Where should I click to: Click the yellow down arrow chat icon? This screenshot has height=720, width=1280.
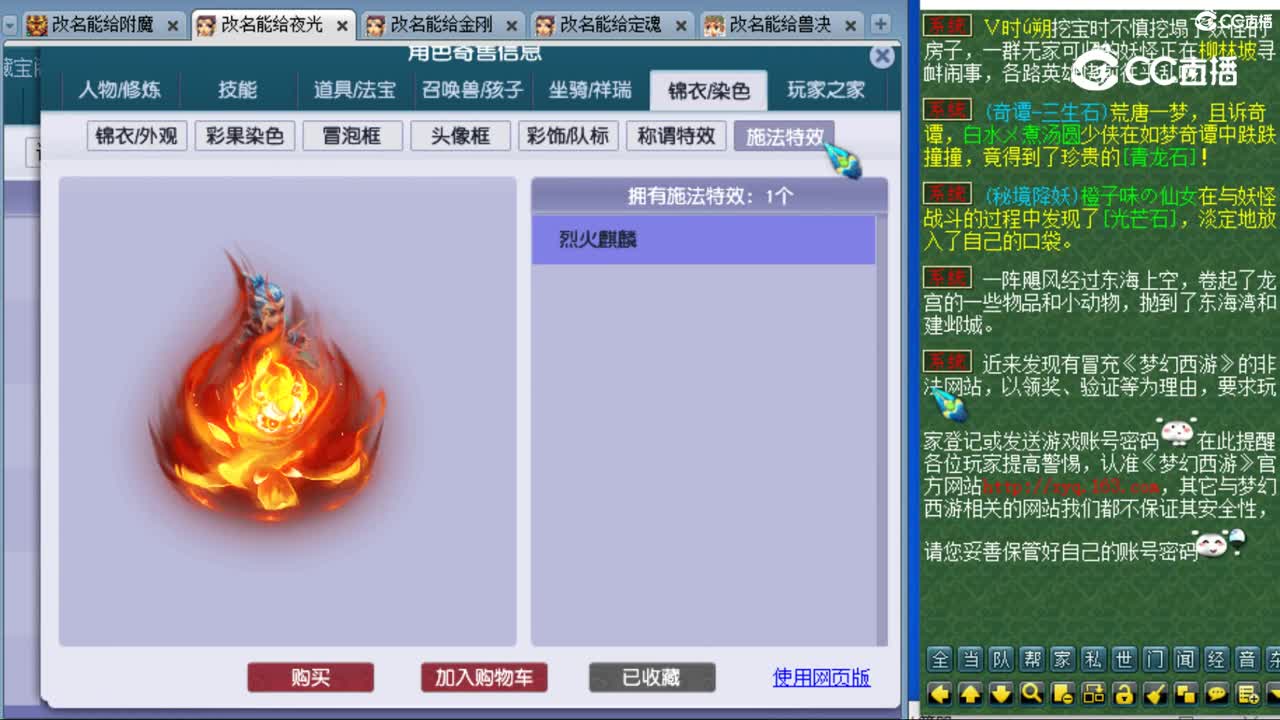1001,693
